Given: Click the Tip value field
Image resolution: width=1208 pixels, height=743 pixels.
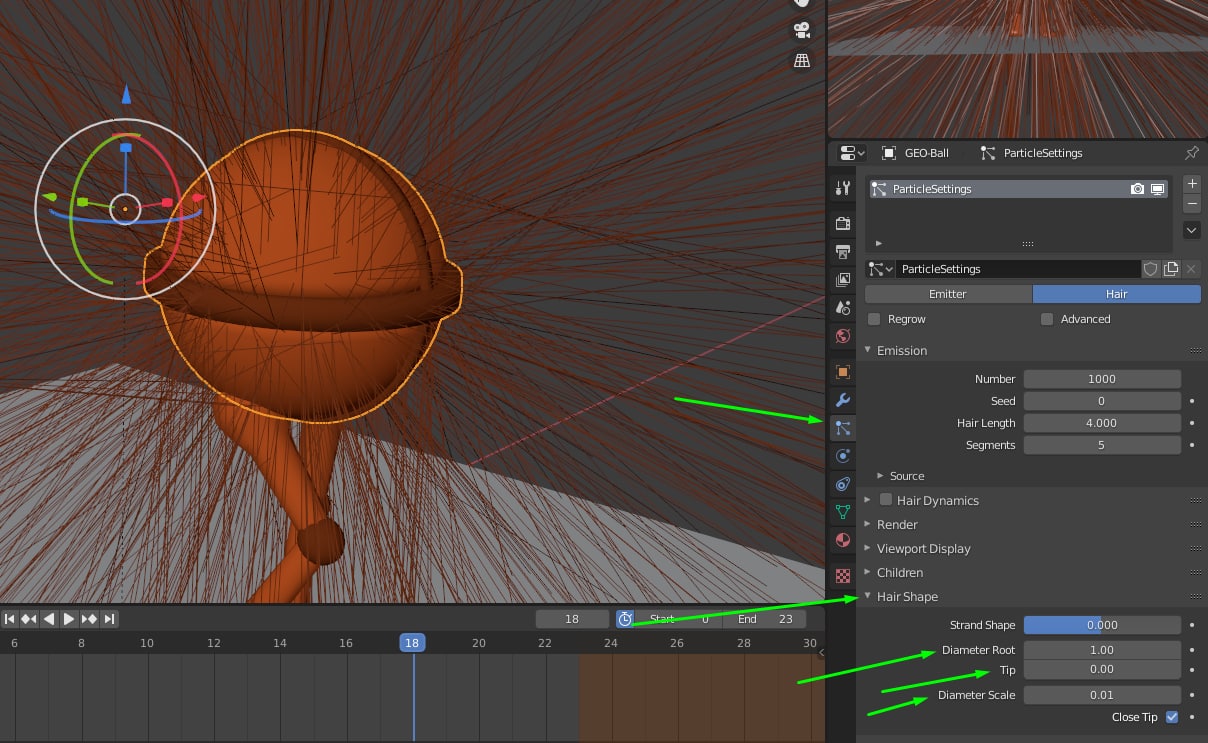Looking at the screenshot, I should (1102, 669).
